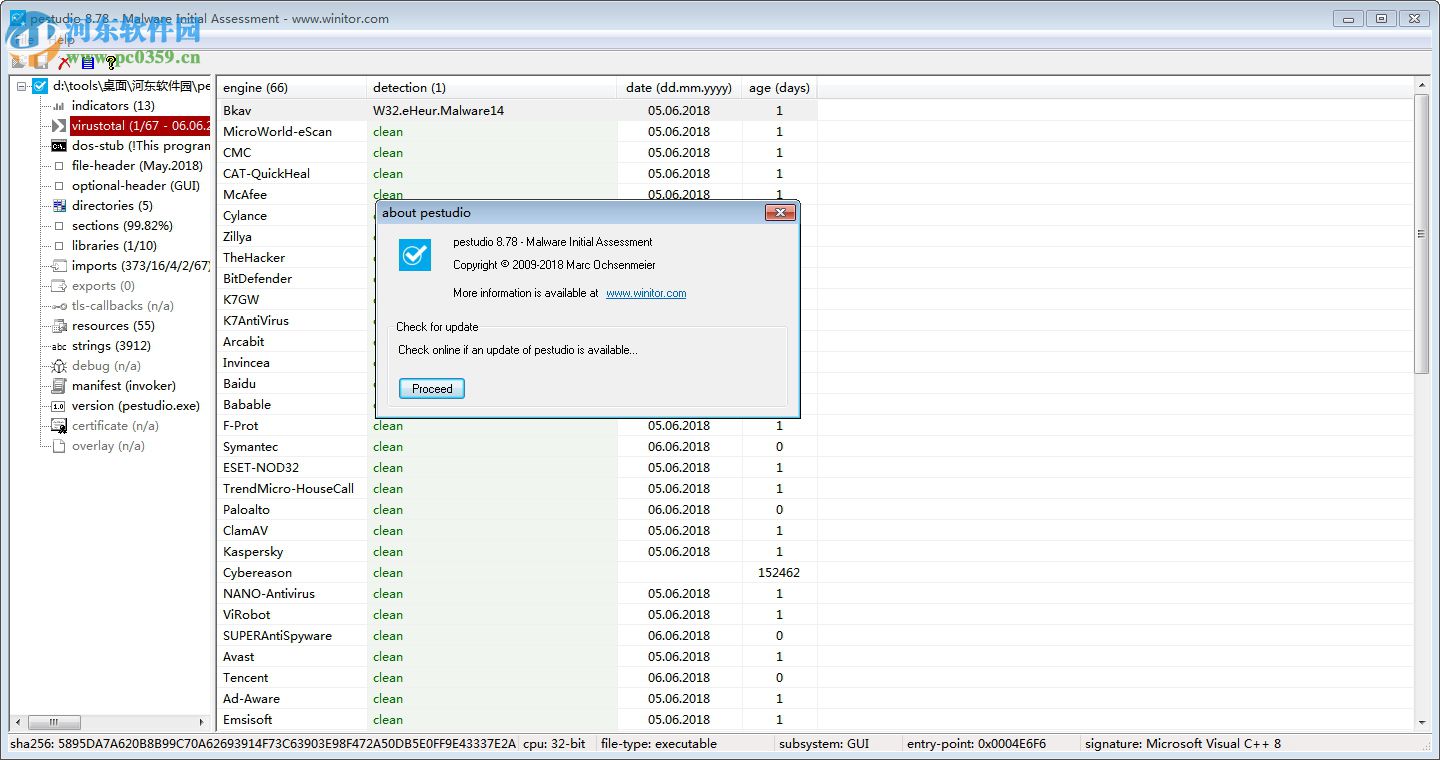The width and height of the screenshot is (1440, 760).
Task: Click the right arrow of the tree's horizontal scrollbar
Action: (202, 722)
